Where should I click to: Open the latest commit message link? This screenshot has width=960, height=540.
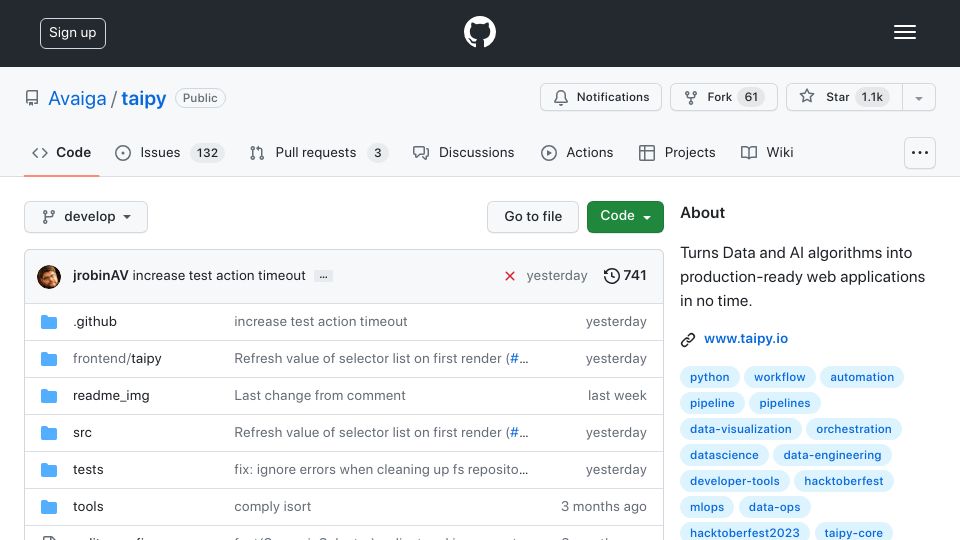point(219,276)
